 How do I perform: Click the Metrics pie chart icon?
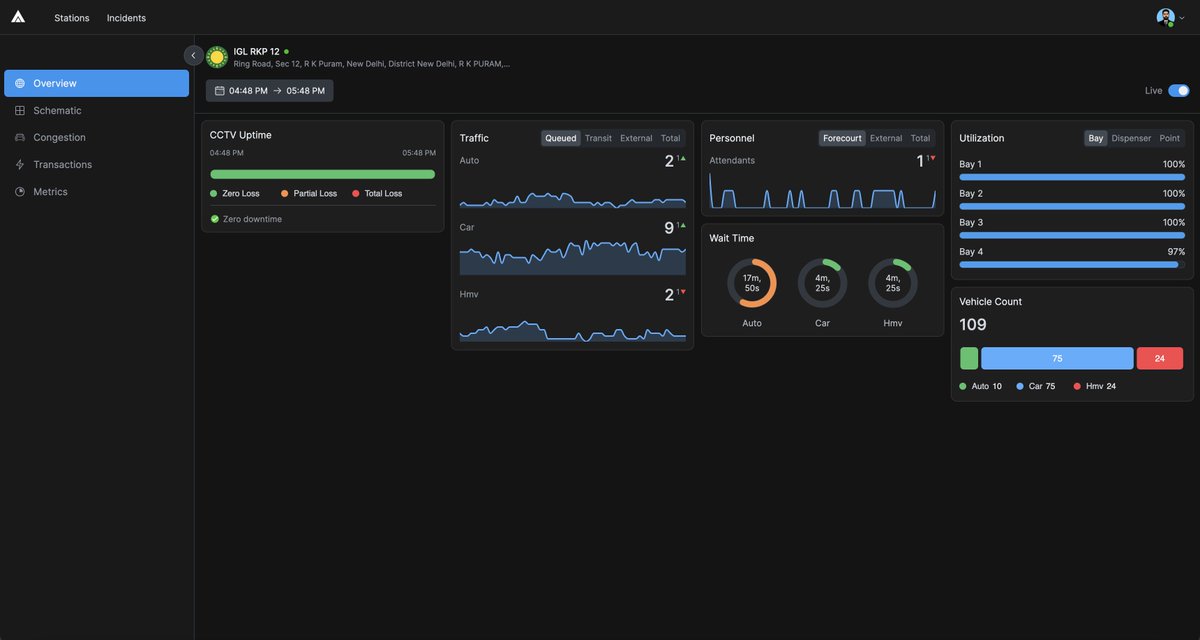[20, 191]
